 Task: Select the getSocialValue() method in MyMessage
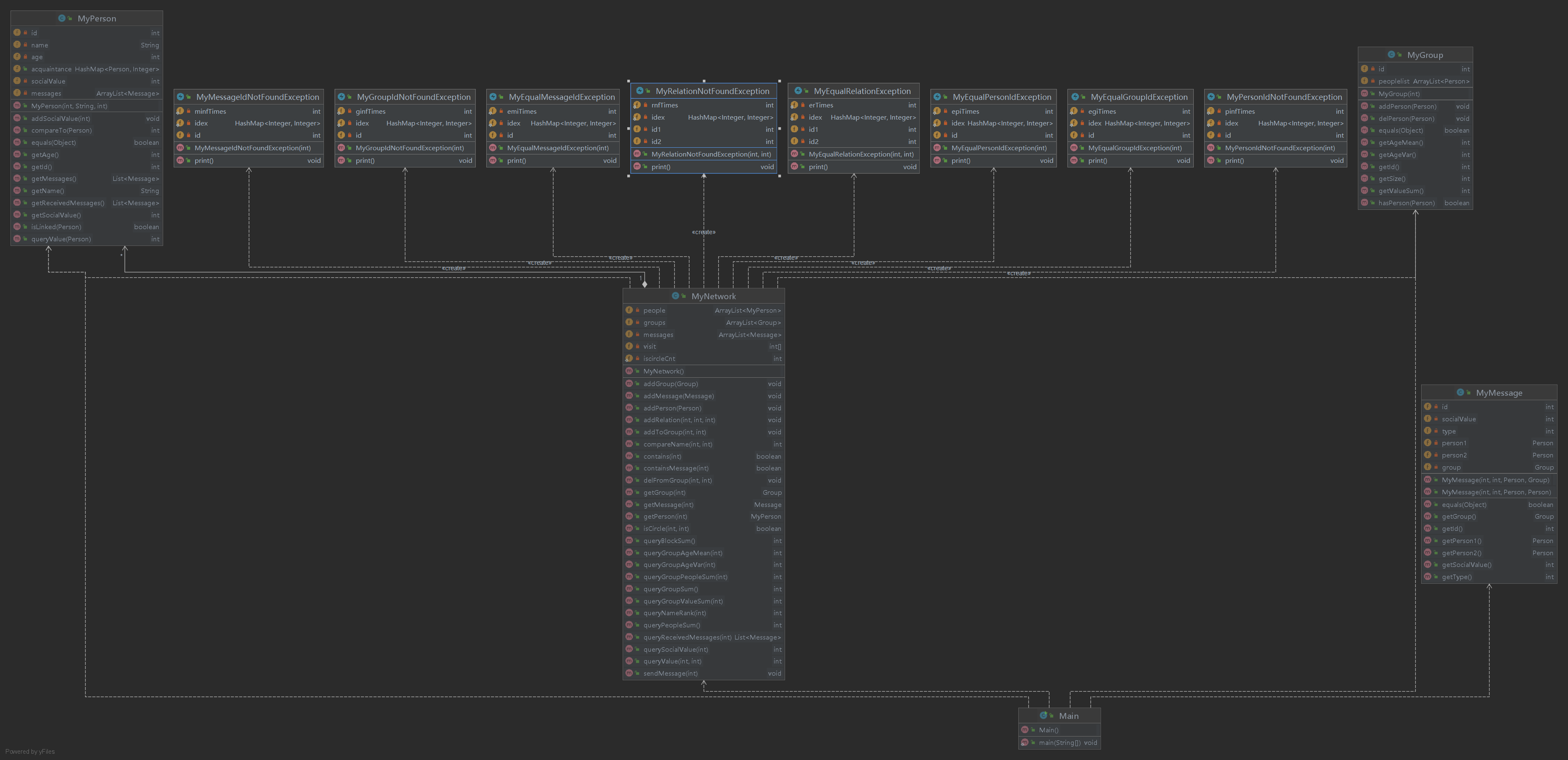1466,565
